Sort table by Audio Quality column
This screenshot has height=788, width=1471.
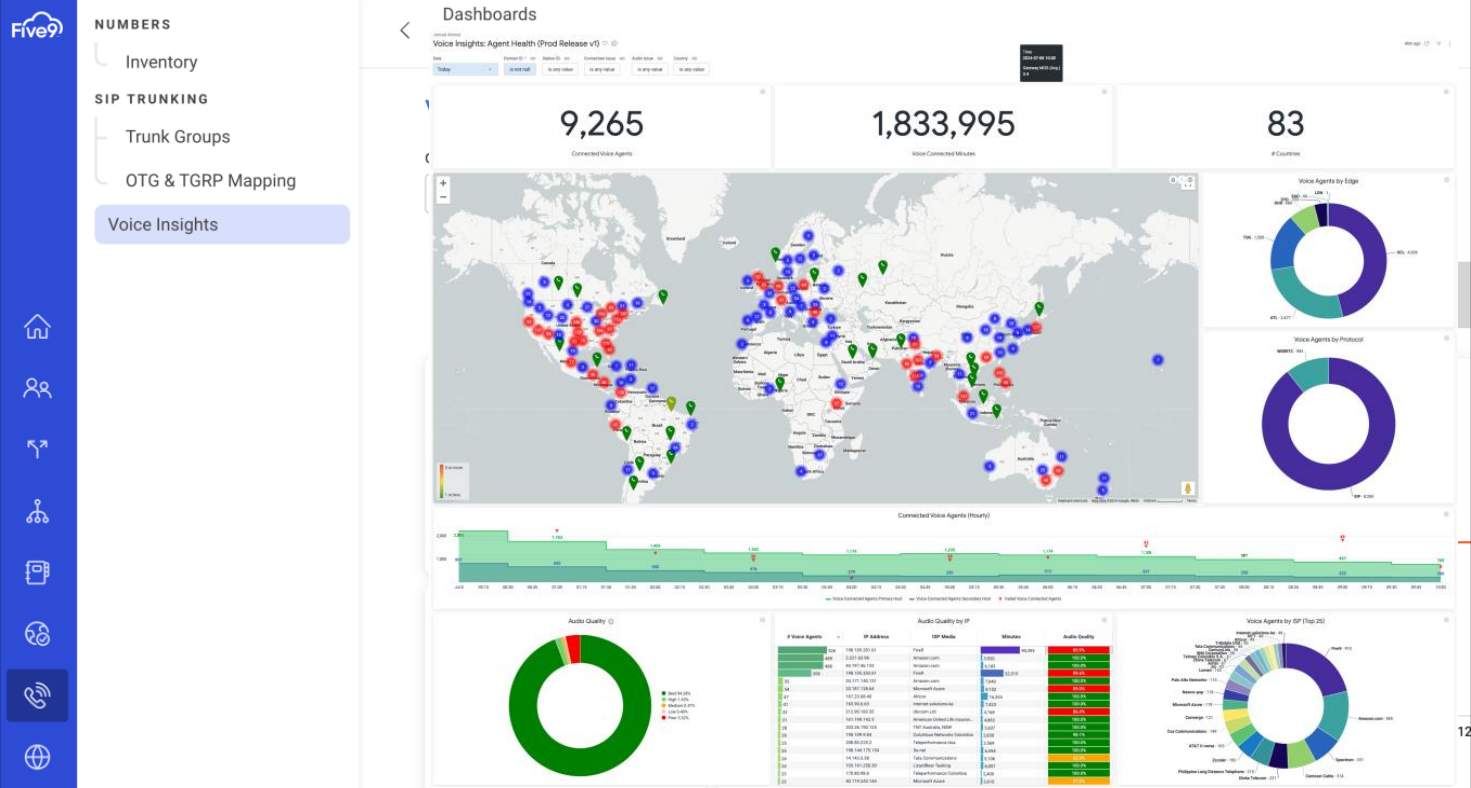pos(1079,637)
